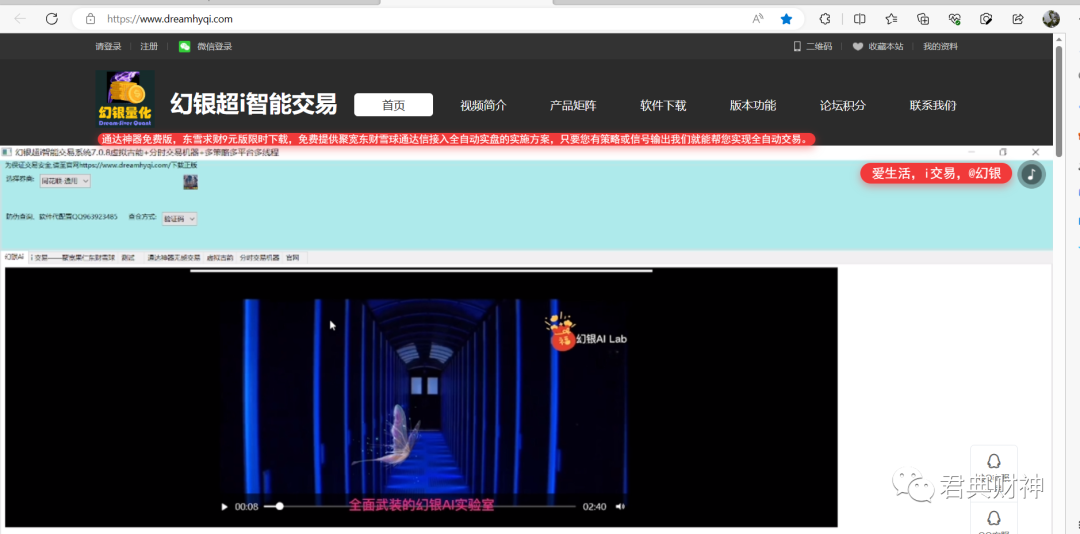Image resolution: width=1080 pixels, height=534 pixels.
Task: Open the Screenshot capture icon
Action: pos(986,19)
